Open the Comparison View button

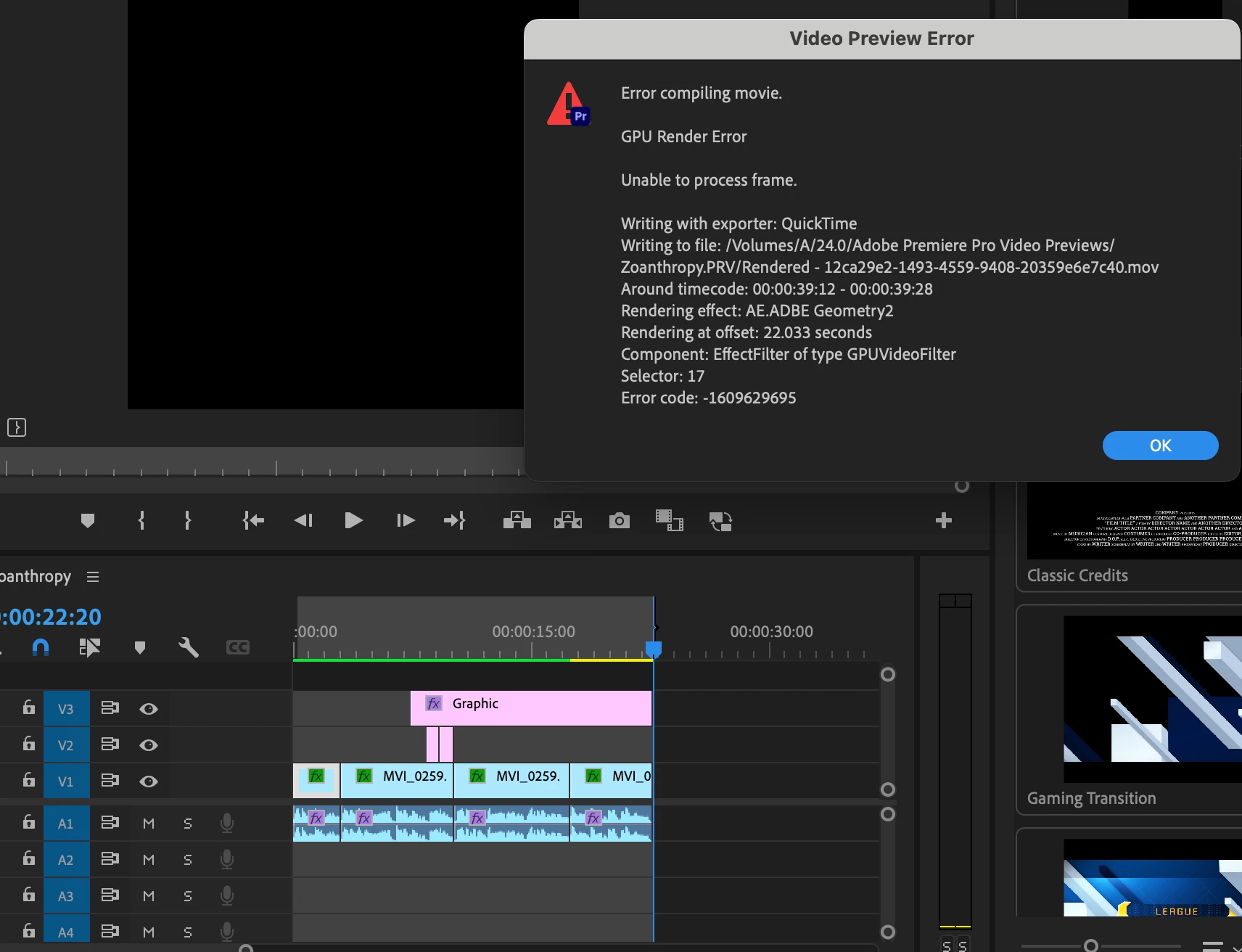coord(670,520)
